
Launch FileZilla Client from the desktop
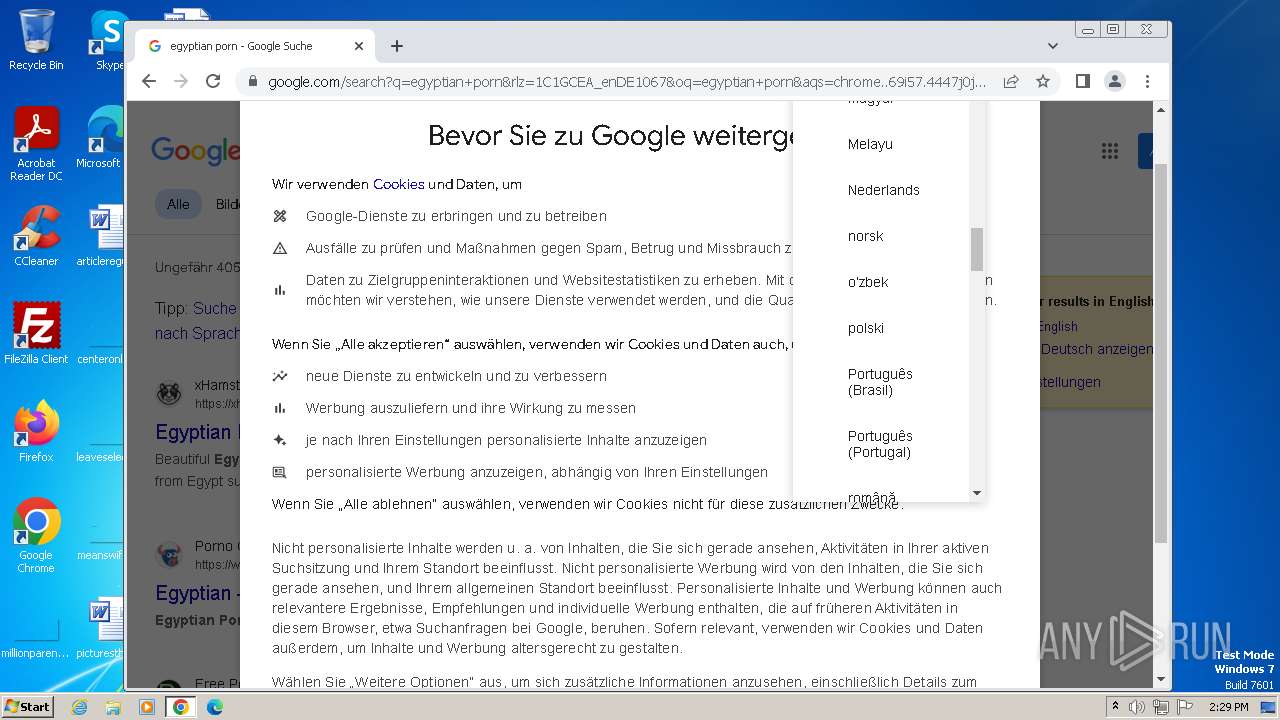click(36, 333)
